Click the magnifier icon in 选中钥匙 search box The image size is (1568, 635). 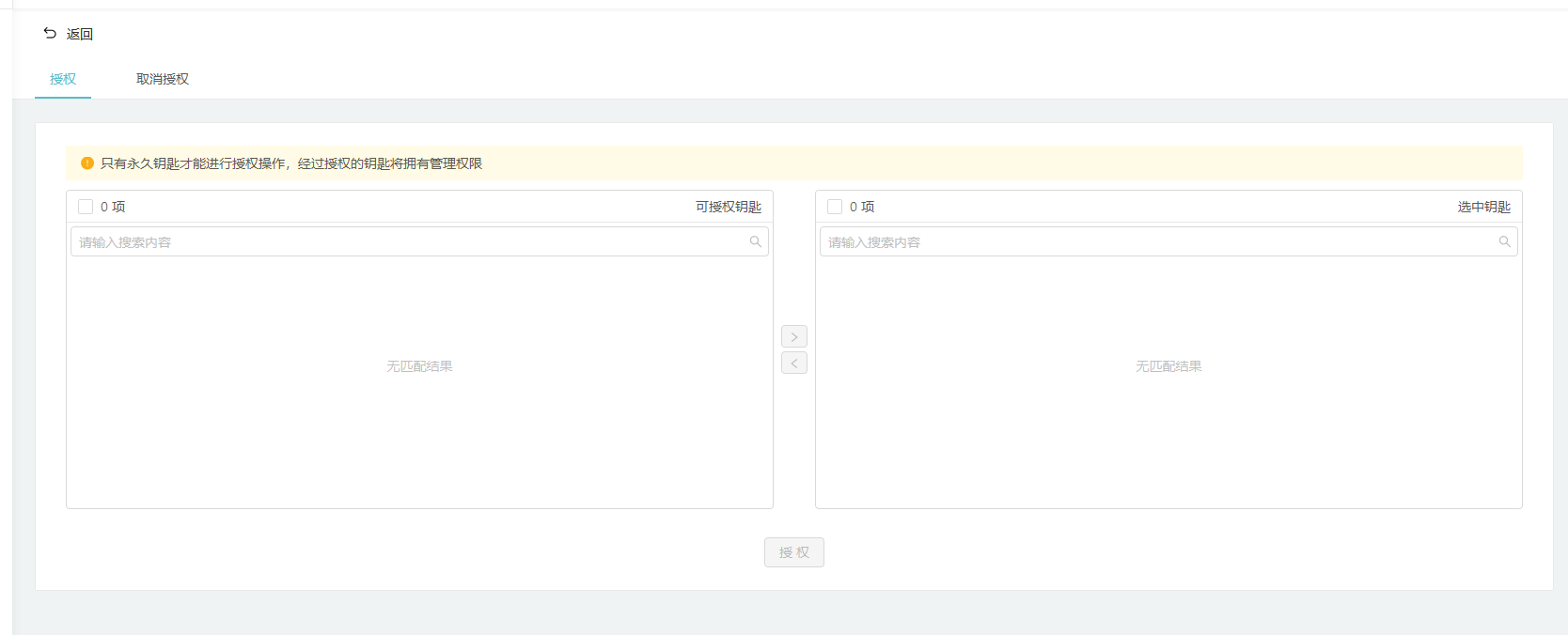[x=1504, y=242]
